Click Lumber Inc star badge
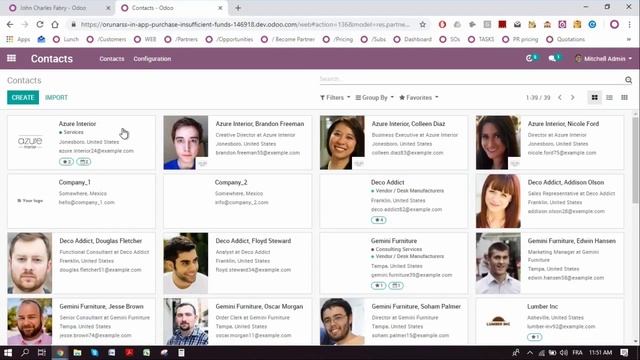640x360 pixels. (534, 337)
